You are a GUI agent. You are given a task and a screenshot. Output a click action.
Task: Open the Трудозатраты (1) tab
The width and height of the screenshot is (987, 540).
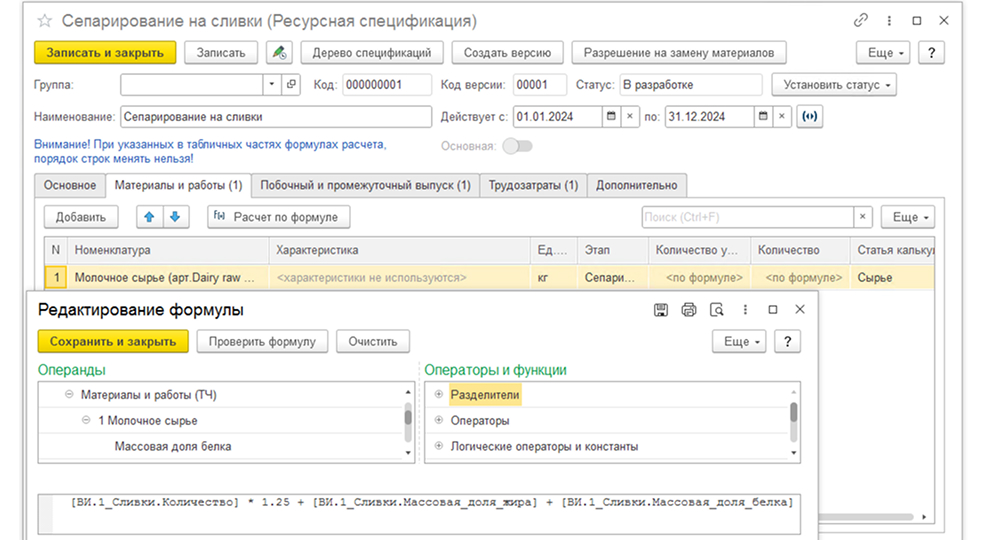tap(533, 186)
